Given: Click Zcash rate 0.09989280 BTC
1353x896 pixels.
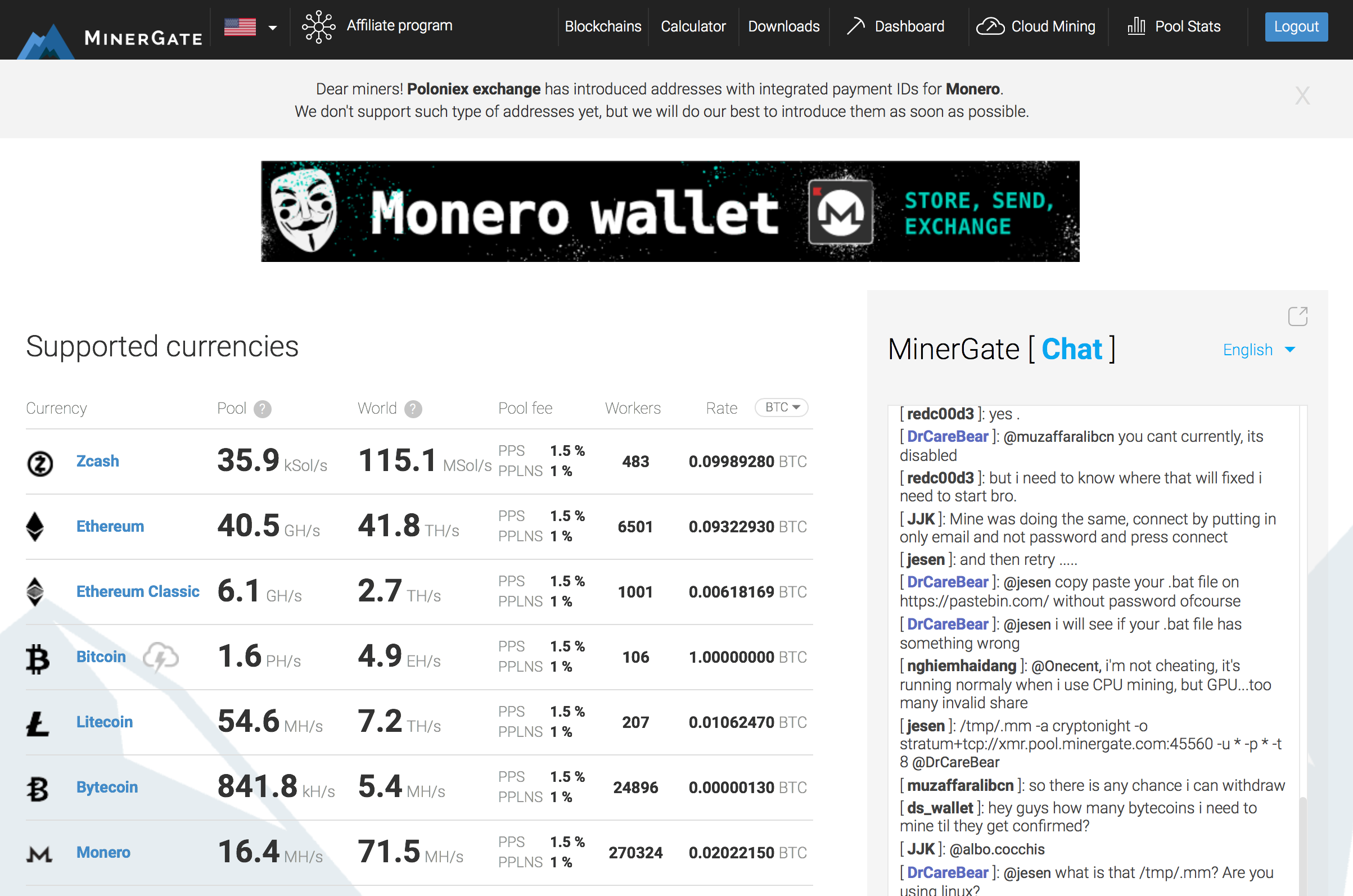Looking at the screenshot, I should (x=747, y=461).
